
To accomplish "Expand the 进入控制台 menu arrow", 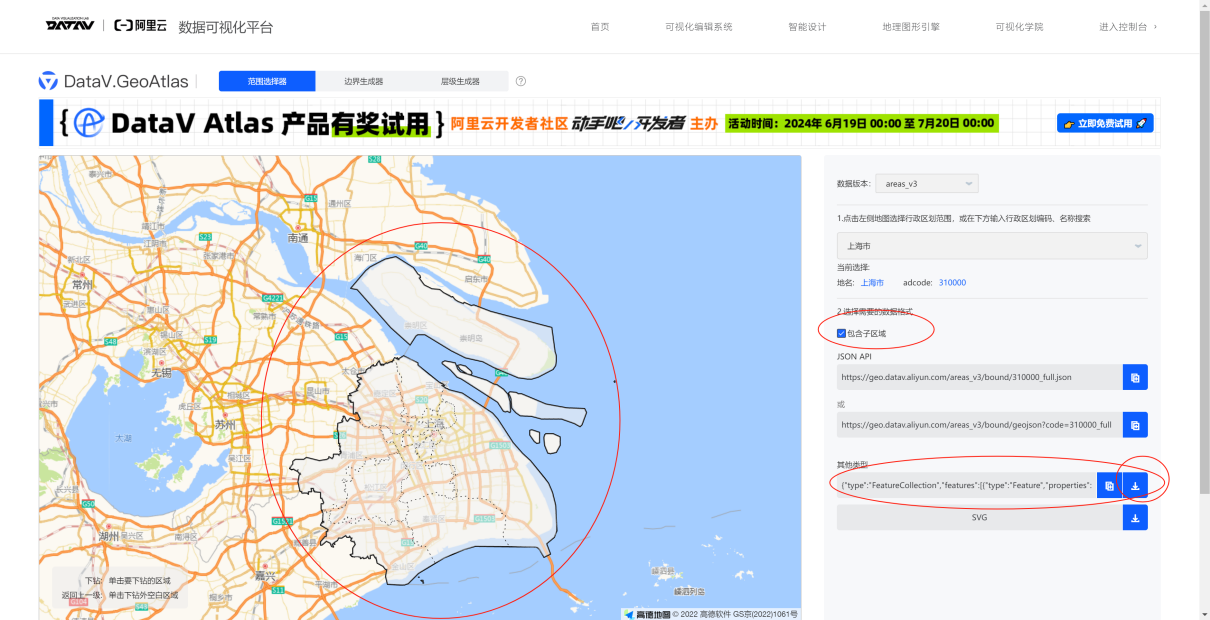I will [x=1156, y=27].
